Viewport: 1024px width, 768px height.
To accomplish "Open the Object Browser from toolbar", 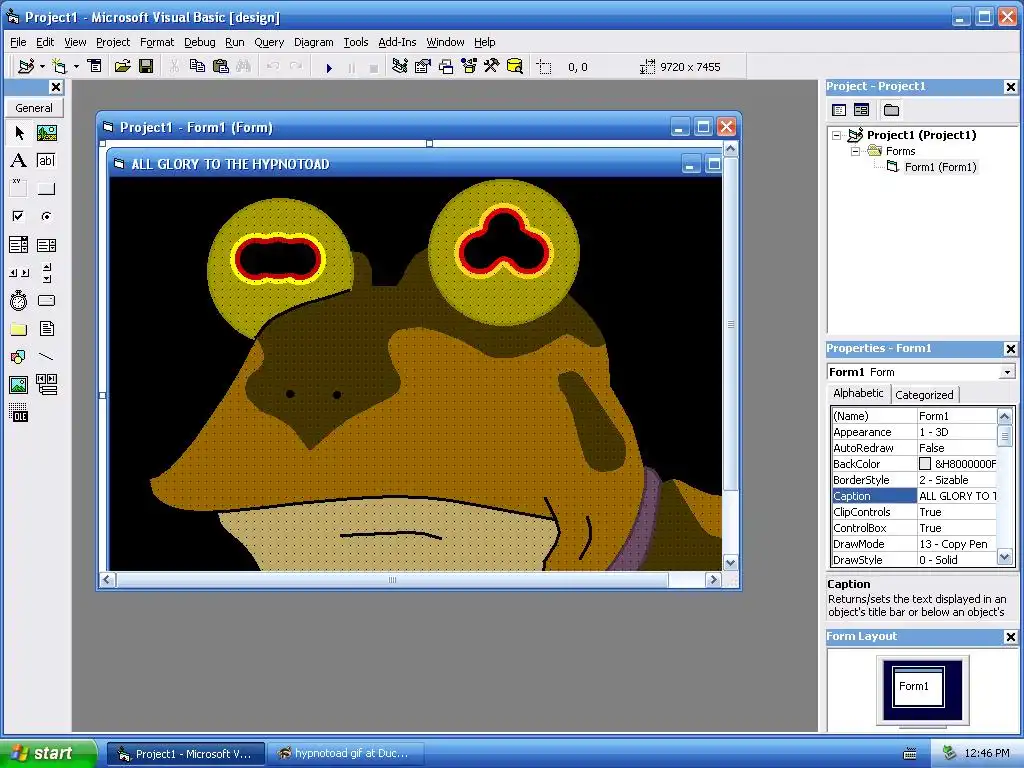I will [x=469, y=67].
